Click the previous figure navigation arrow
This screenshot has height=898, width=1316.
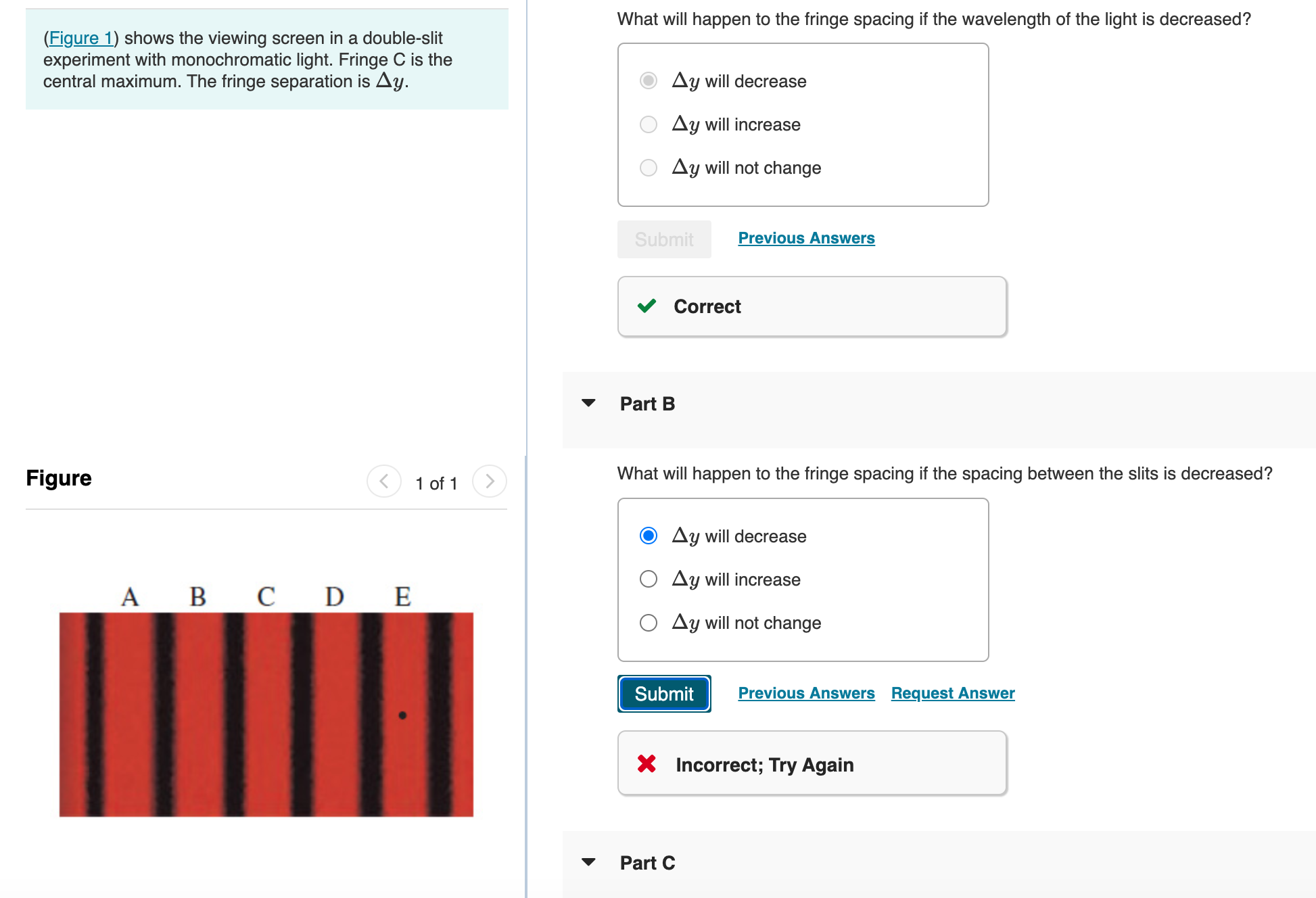(383, 481)
